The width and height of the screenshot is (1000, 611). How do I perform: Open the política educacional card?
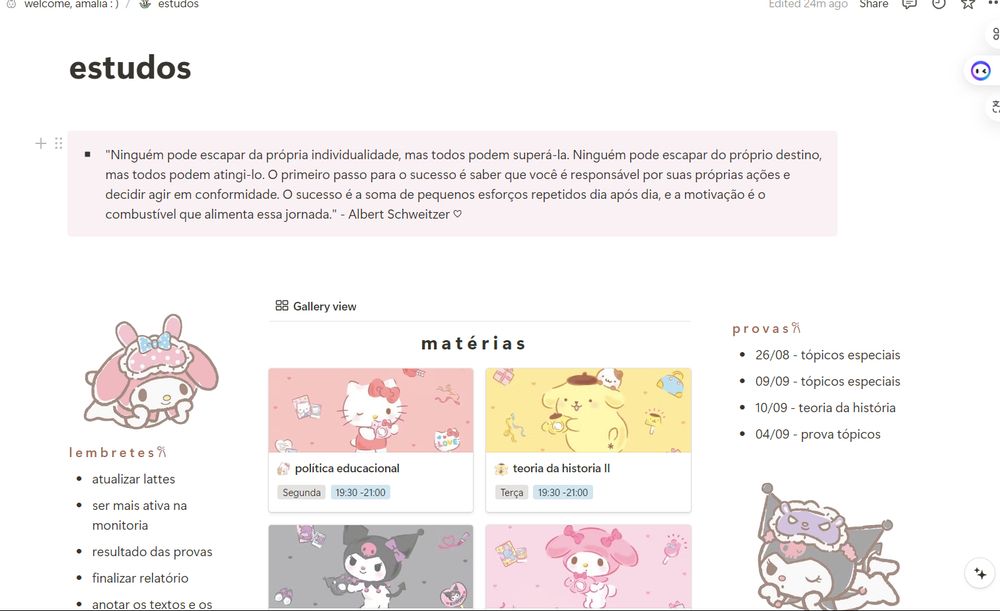click(371, 440)
